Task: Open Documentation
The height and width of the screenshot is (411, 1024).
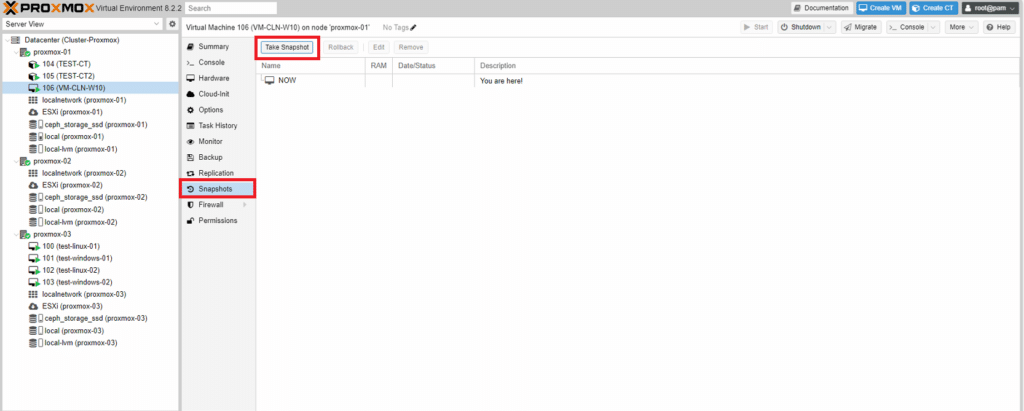Action: (x=822, y=8)
